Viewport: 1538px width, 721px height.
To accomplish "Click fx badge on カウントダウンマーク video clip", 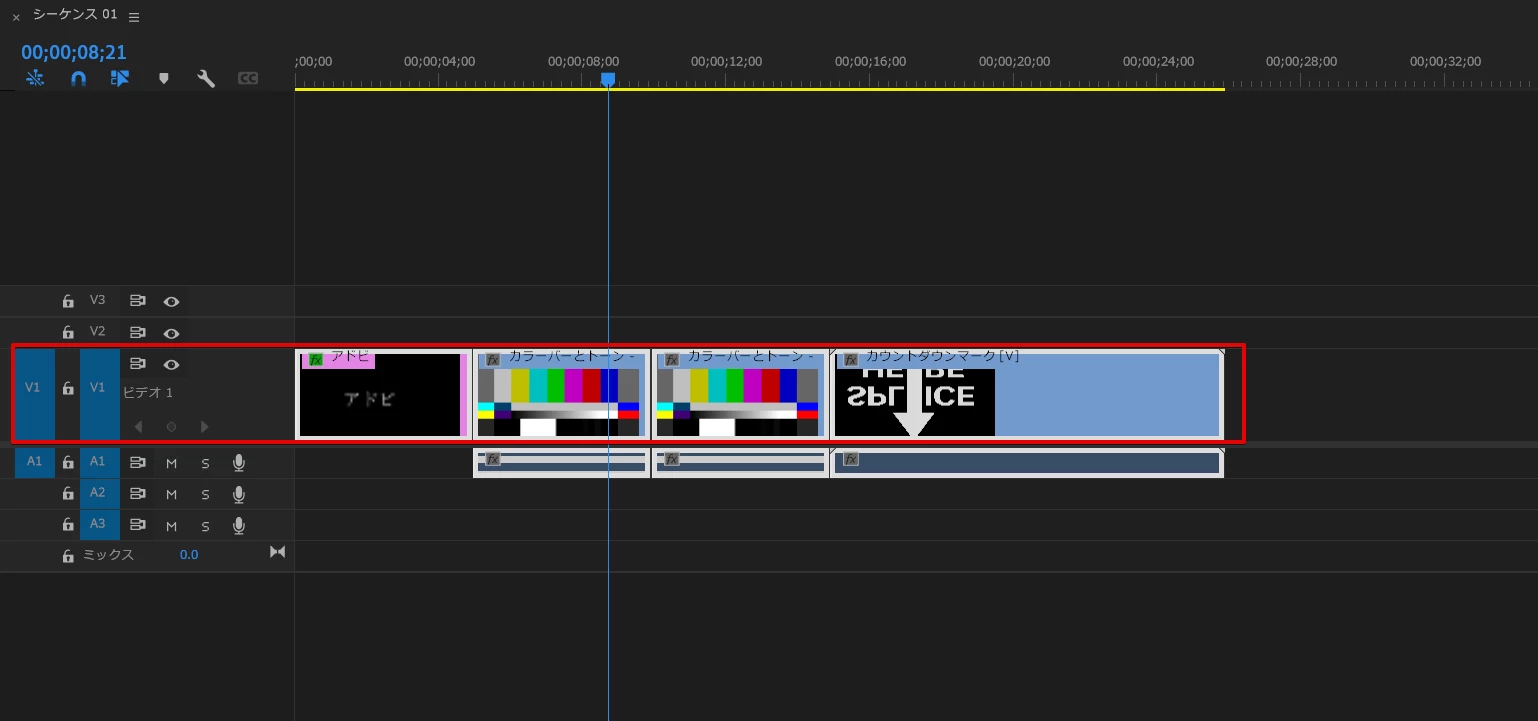I will point(851,359).
